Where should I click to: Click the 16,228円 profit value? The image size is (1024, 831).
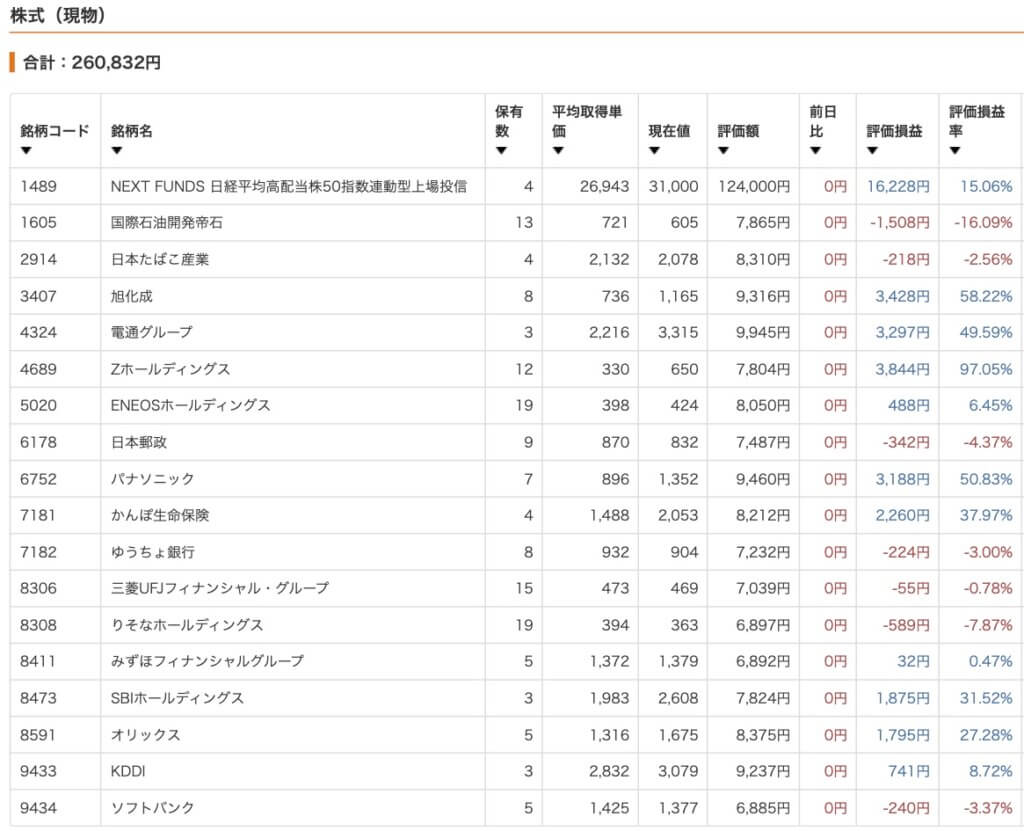pos(898,186)
